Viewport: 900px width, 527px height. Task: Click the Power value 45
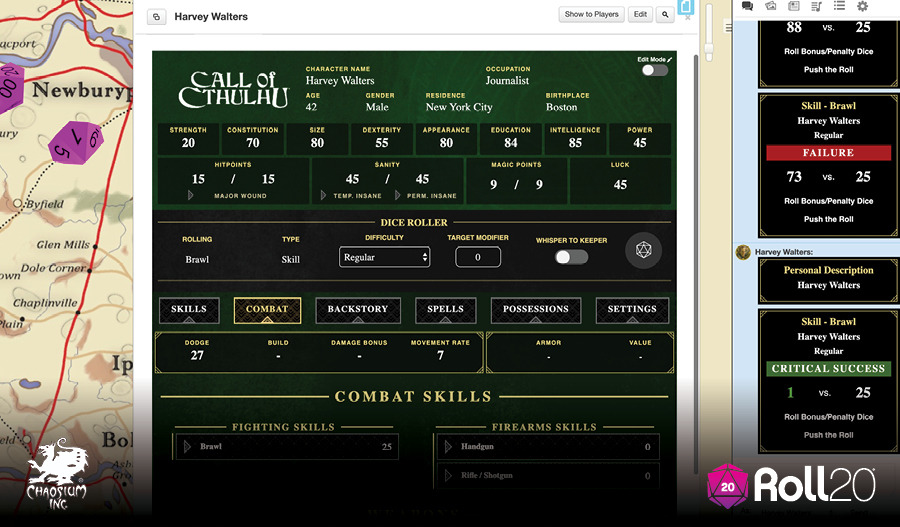click(640, 143)
